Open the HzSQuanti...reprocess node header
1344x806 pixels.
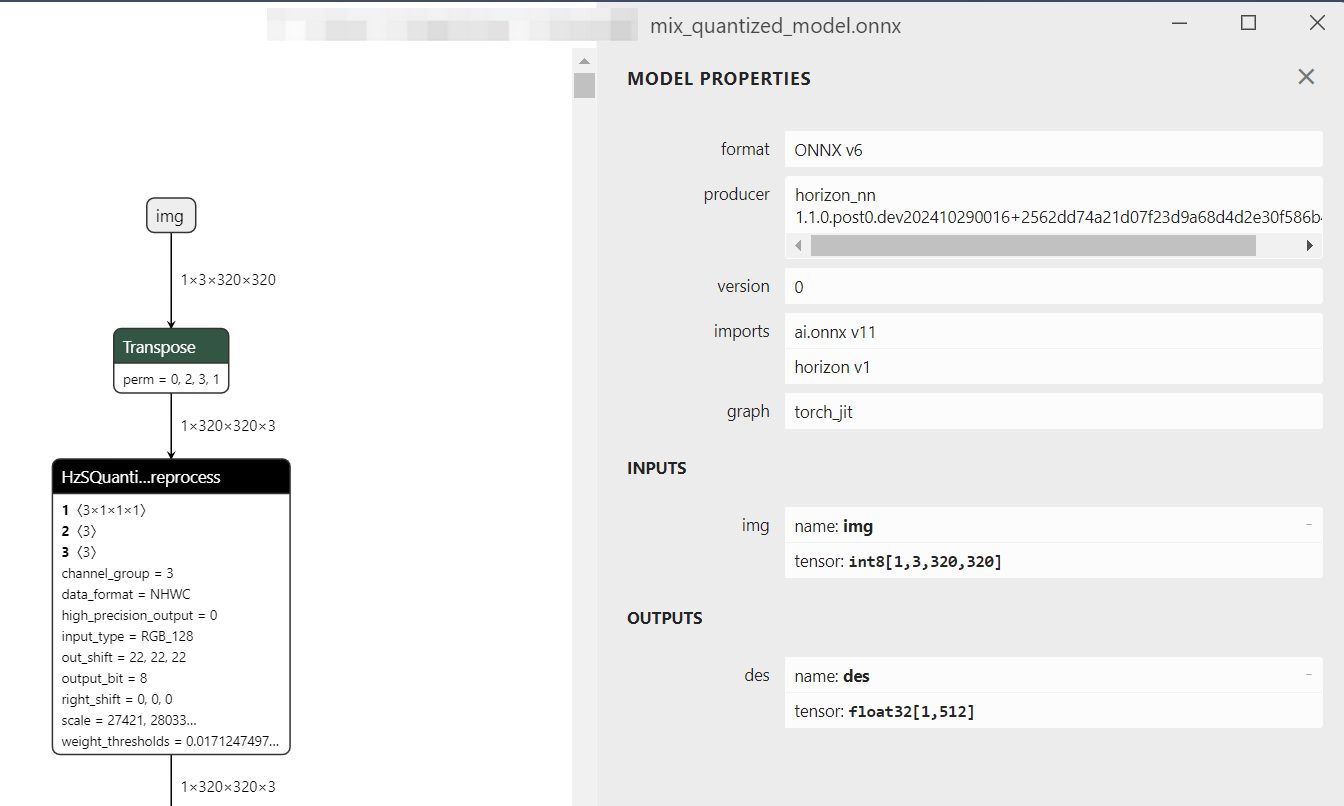pyautogui.click(x=171, y=477)
